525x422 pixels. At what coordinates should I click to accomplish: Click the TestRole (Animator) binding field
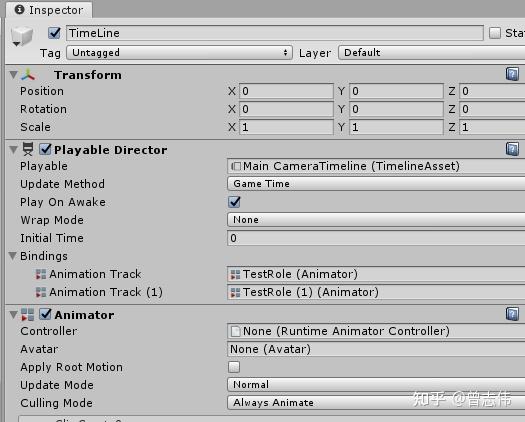[x=376, y=274]
